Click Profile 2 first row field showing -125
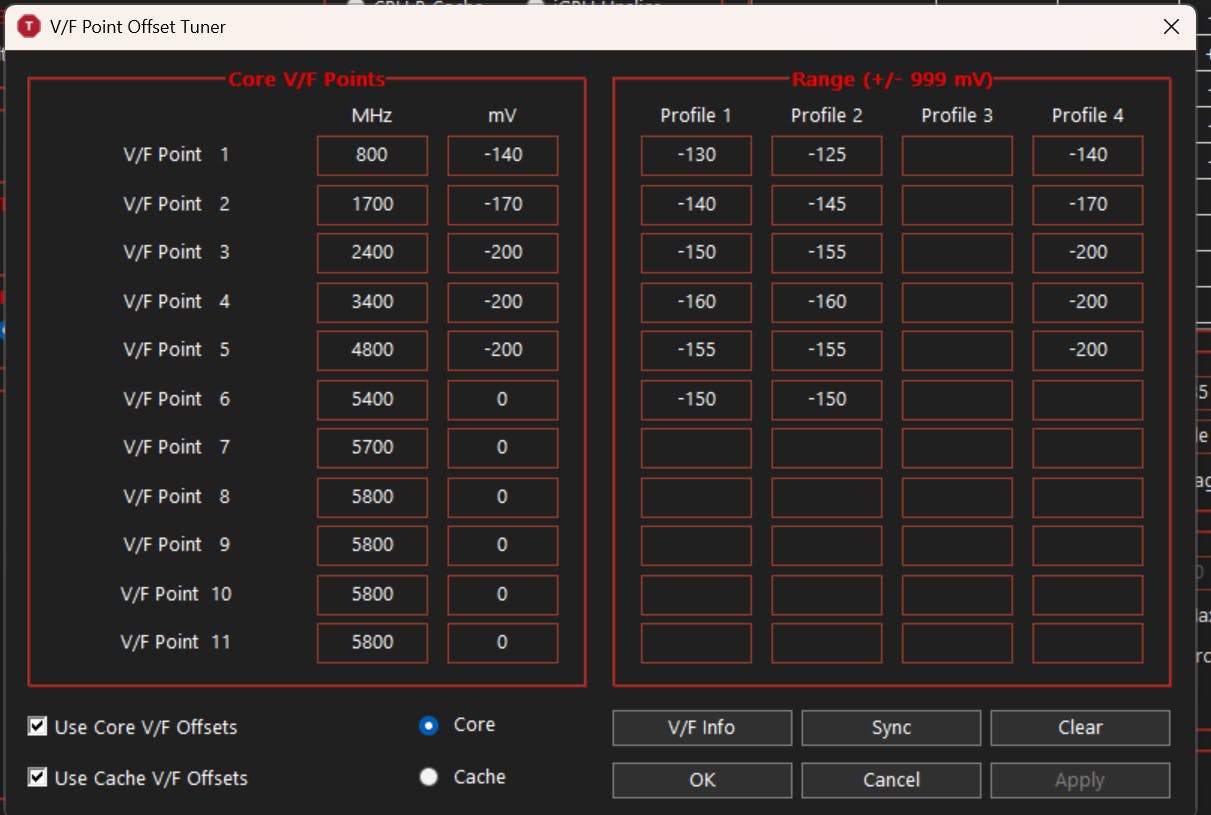Screen dimensions: 1211x815 826,155
